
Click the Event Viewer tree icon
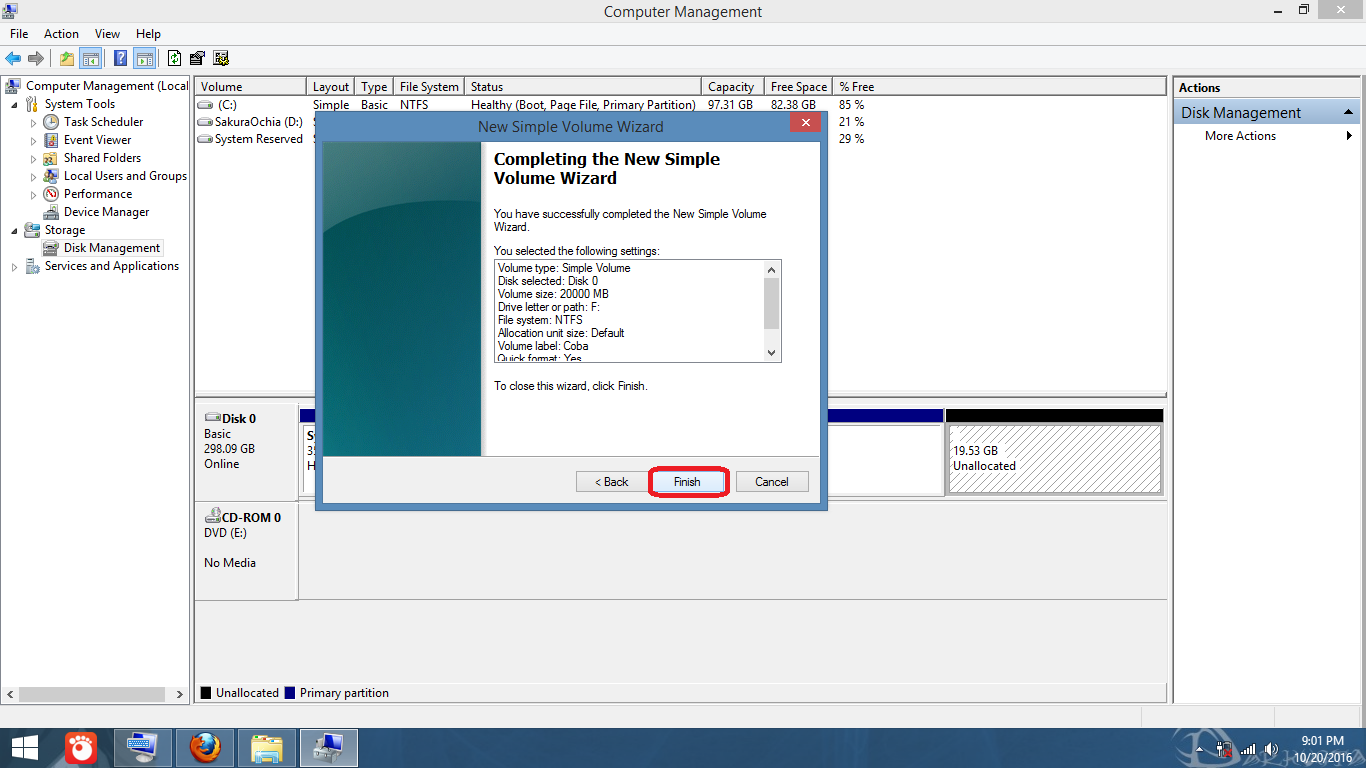click(51, 140)
